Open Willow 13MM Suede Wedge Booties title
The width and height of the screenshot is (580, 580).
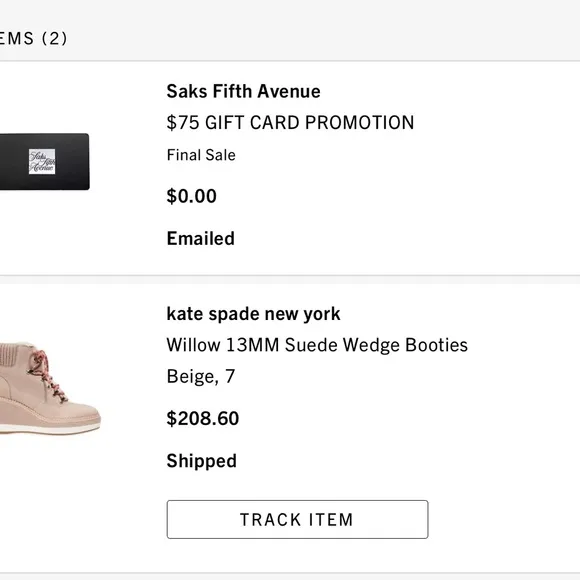(317, 345)
